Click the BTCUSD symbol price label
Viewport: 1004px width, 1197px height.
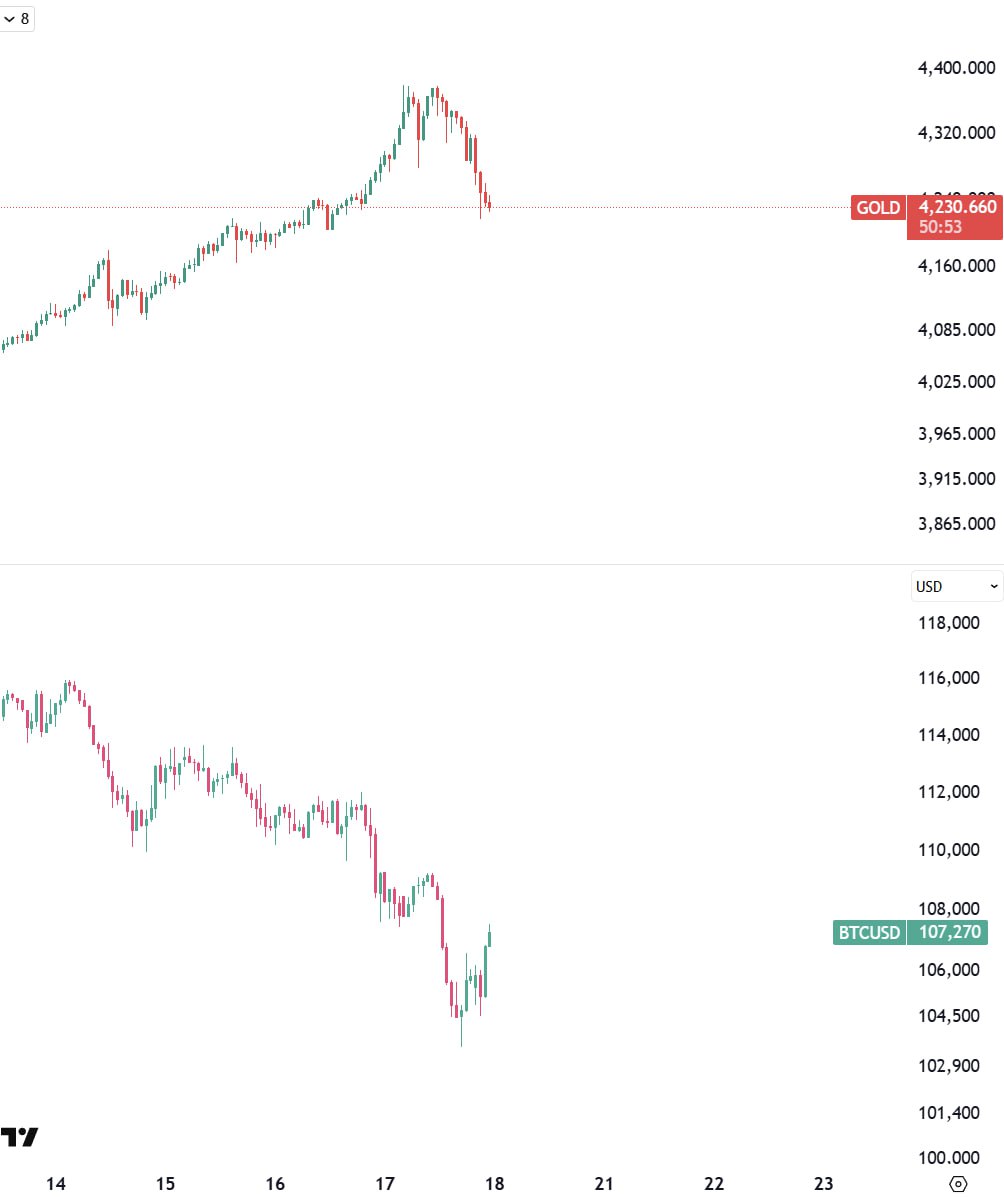click(868, 933)
